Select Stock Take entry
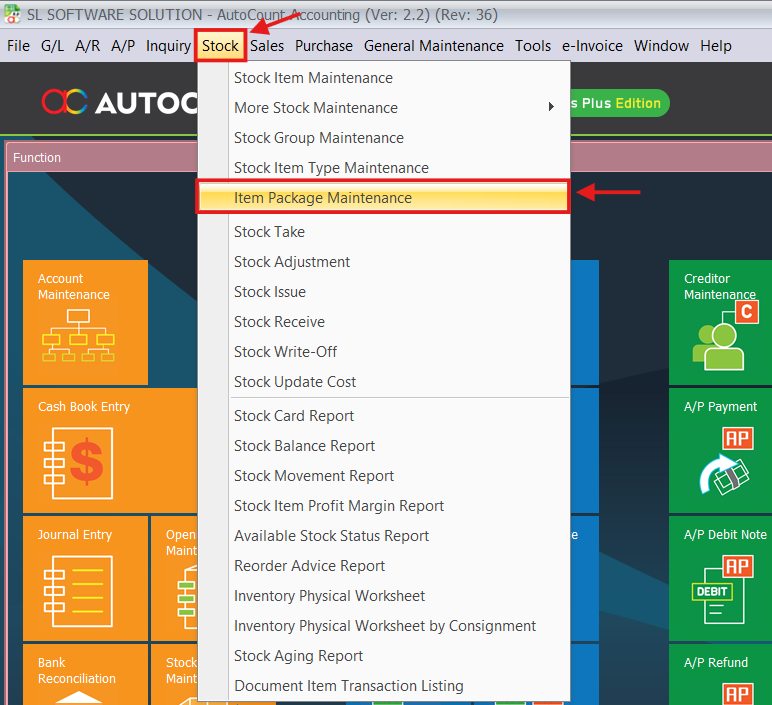Screen dimensions: 772x705 pos(384,232)
